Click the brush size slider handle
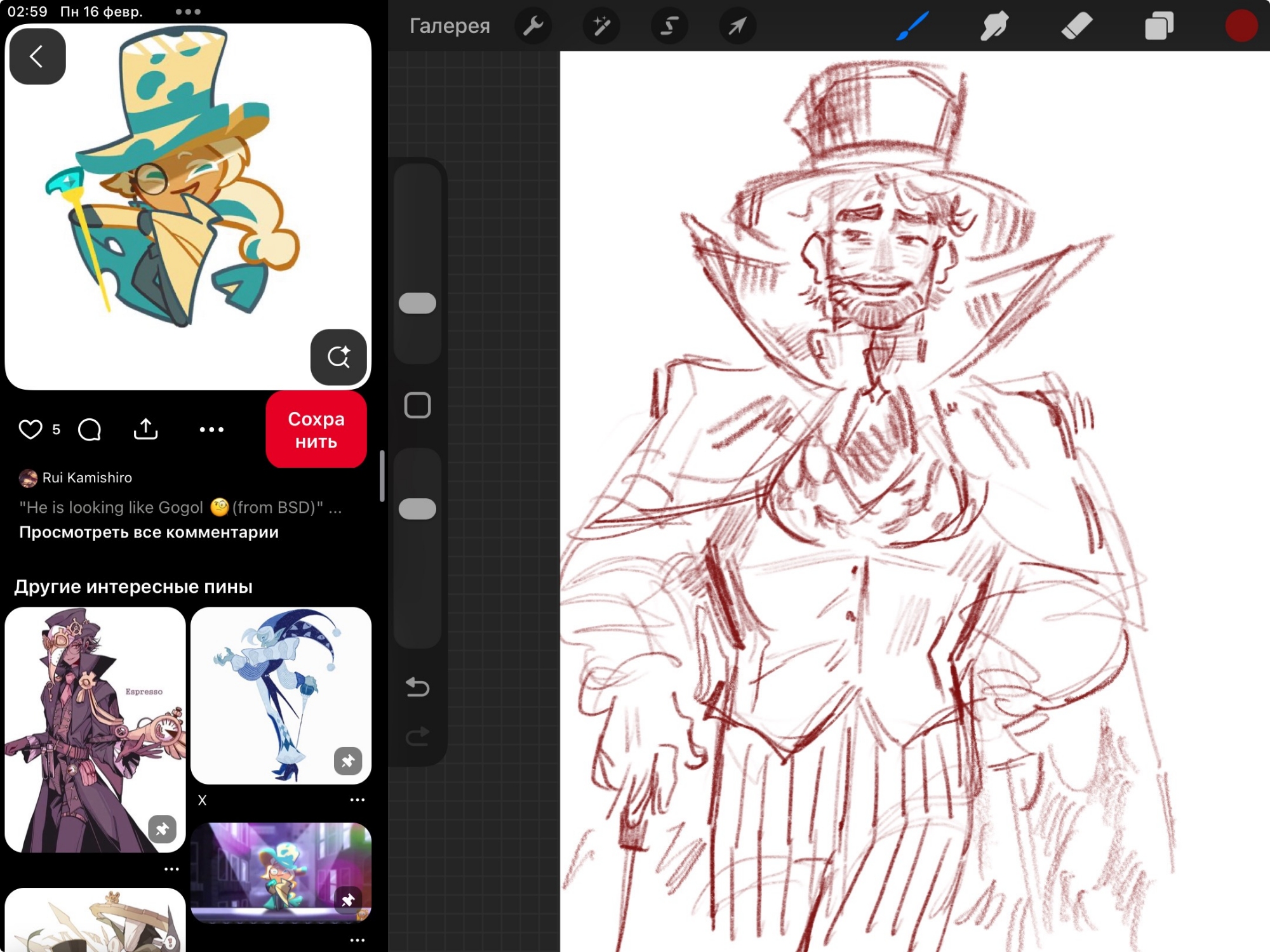The width and height of the screenshot is (1270, 952). click(x=417, y=303)
